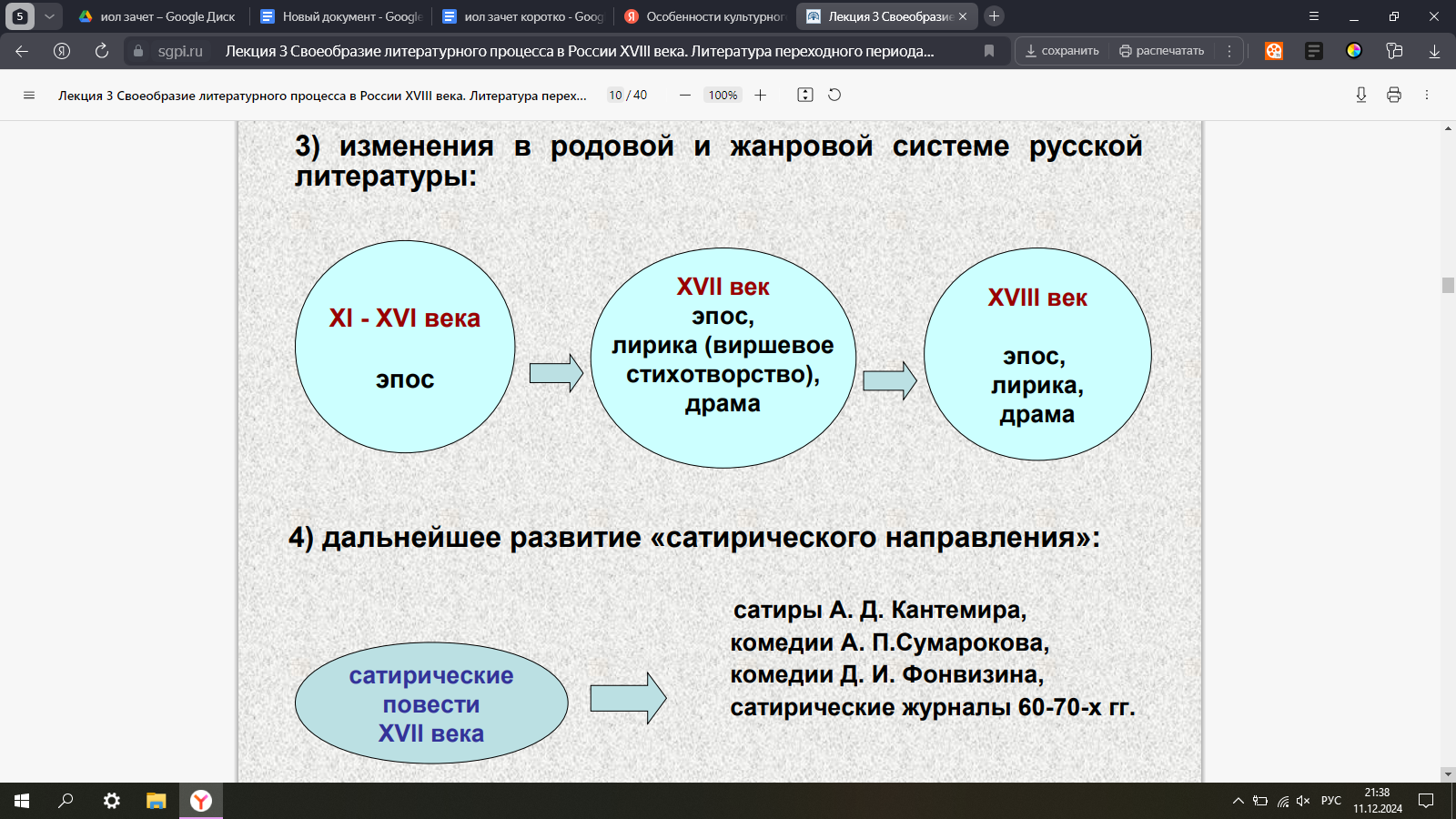Open browser downloads
Screen dimensions: 1456x819
[1434, 51]
